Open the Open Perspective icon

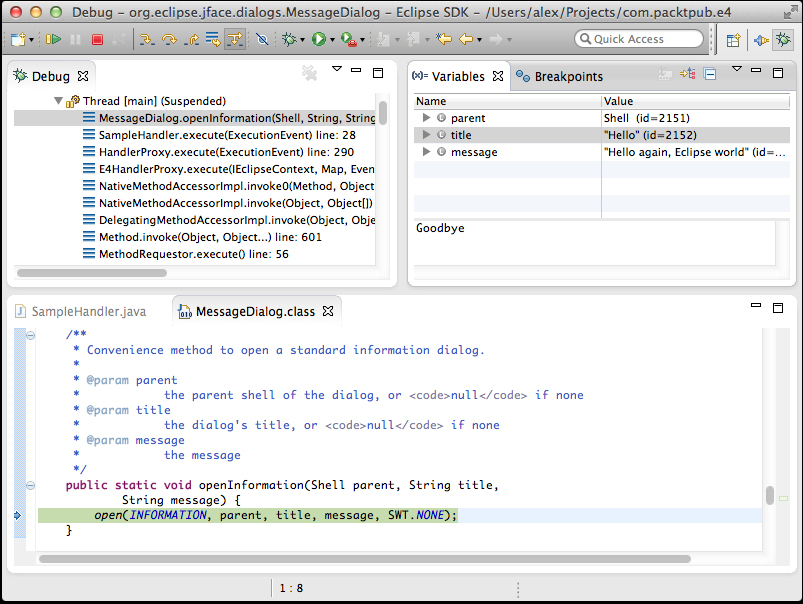point(733,40)
